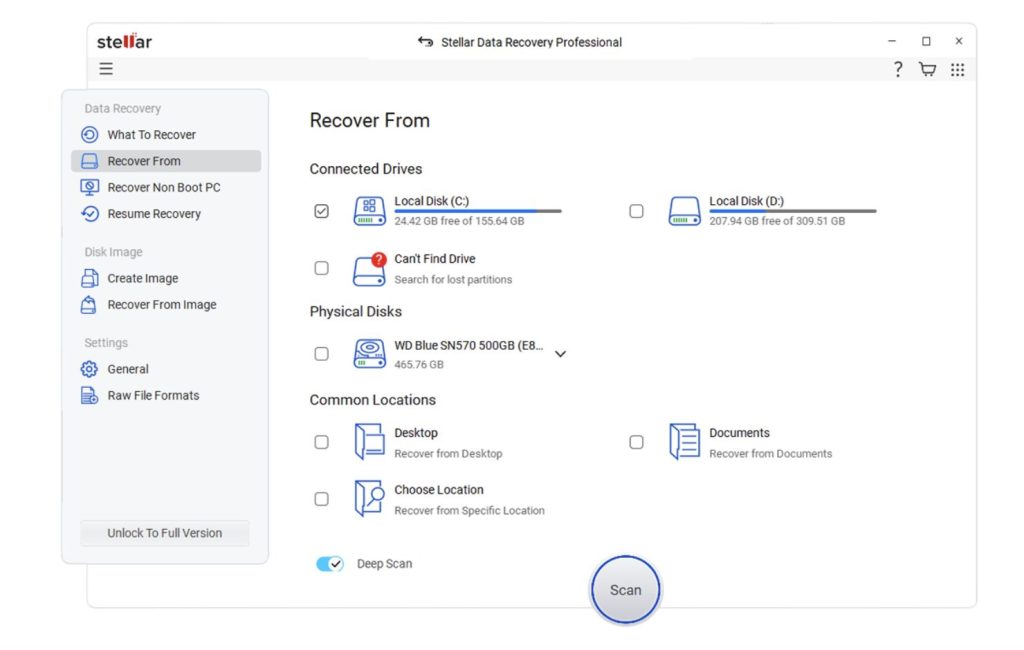Click the Resume Recovery icon
Image resolution: width=1024 pixels, height=650 pixels.
click(x=89, y=214)
